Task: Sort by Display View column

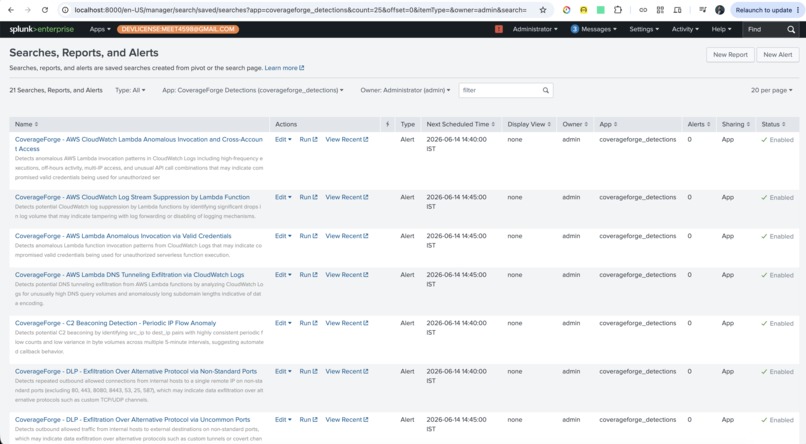Action: point(529,124)
